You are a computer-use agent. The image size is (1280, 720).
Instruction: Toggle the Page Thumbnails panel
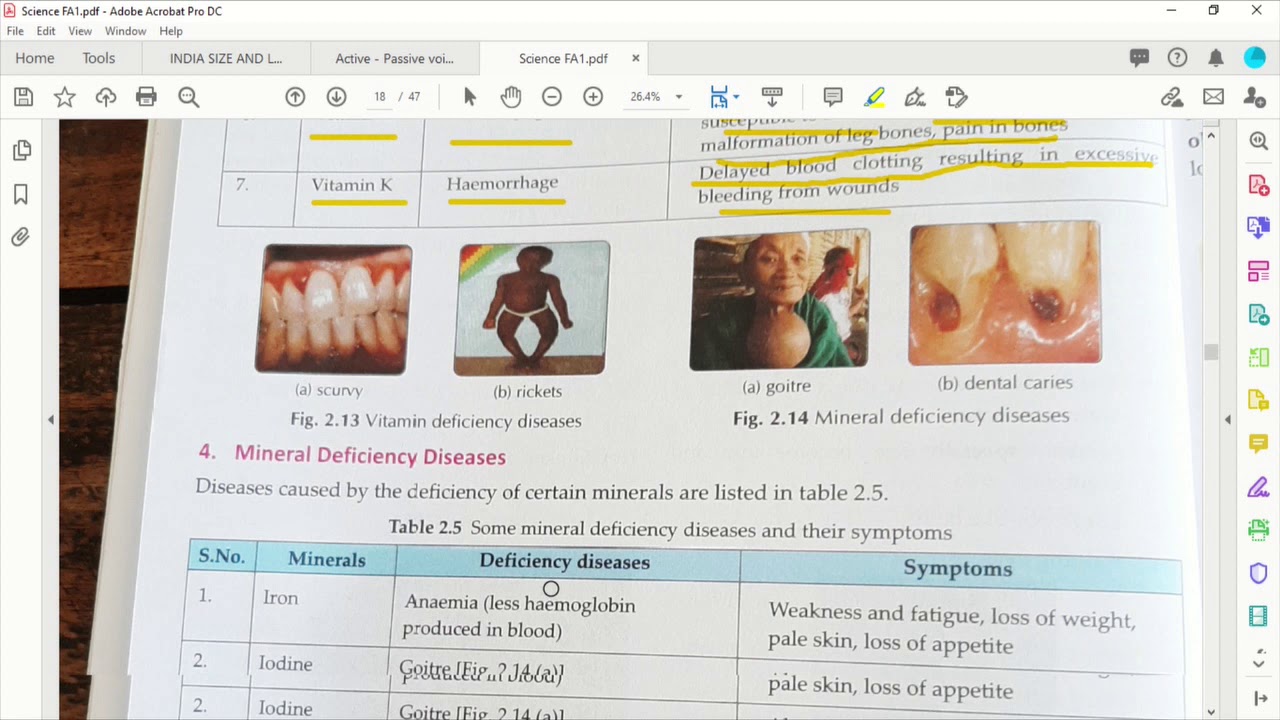[x=20, y=151]
